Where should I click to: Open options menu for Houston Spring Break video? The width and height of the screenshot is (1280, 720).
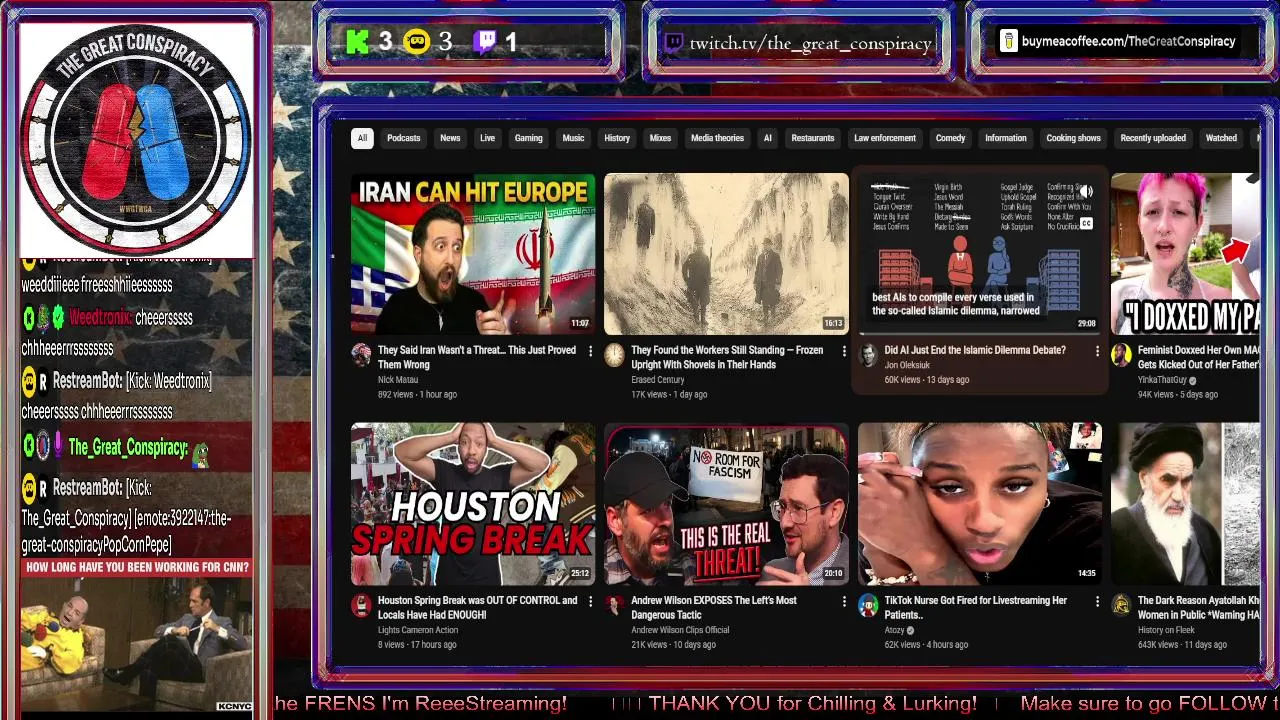(590, 601)
